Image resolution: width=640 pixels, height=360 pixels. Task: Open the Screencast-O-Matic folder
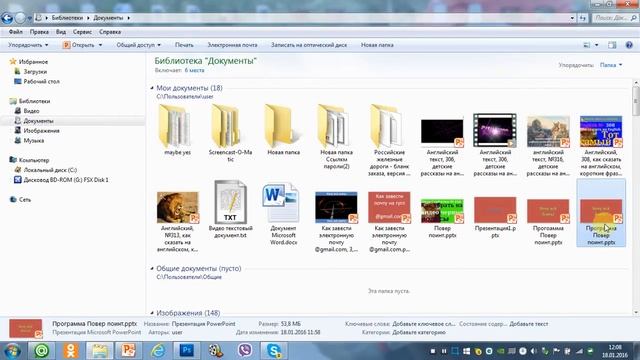[x=231, y=133]
